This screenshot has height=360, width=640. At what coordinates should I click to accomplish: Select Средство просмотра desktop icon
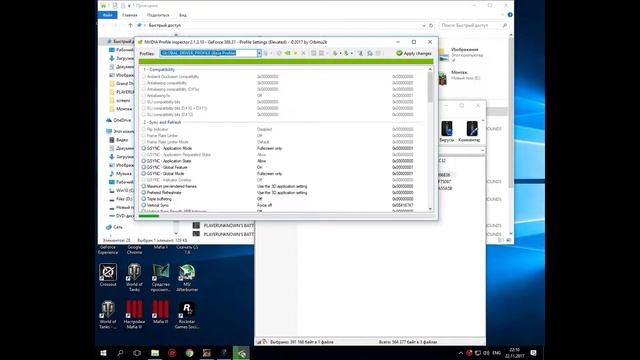click(161, 278)
